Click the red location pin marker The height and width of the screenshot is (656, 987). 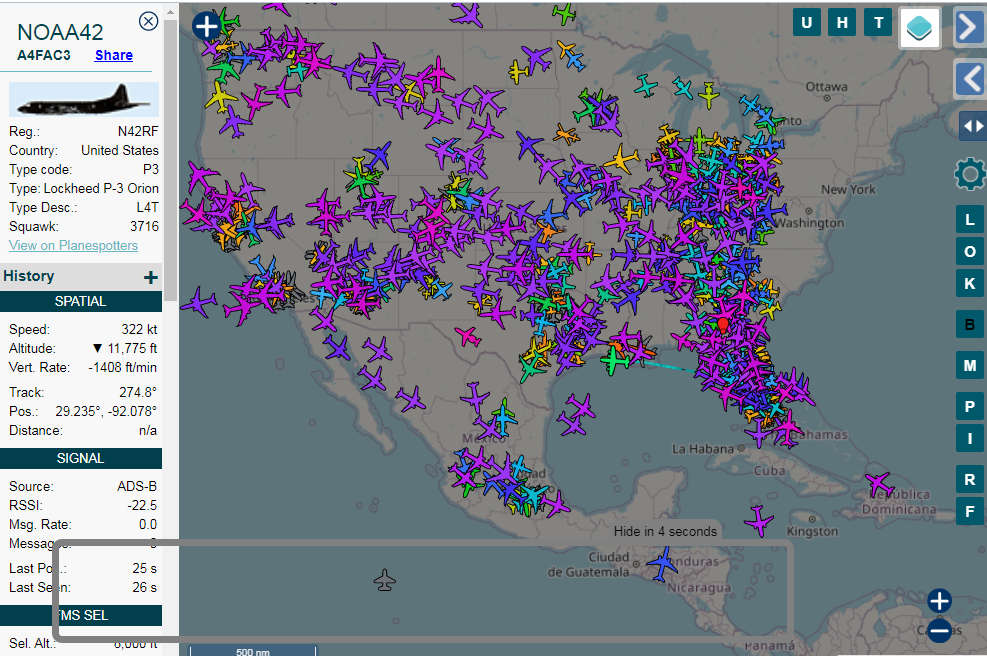[x=723, y=324]
